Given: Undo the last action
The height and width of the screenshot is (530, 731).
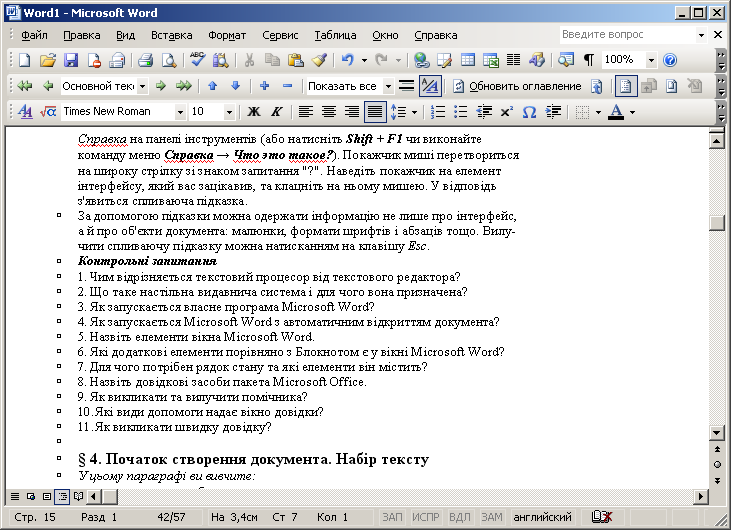Looking at the screenshot, I should point(348,60).
